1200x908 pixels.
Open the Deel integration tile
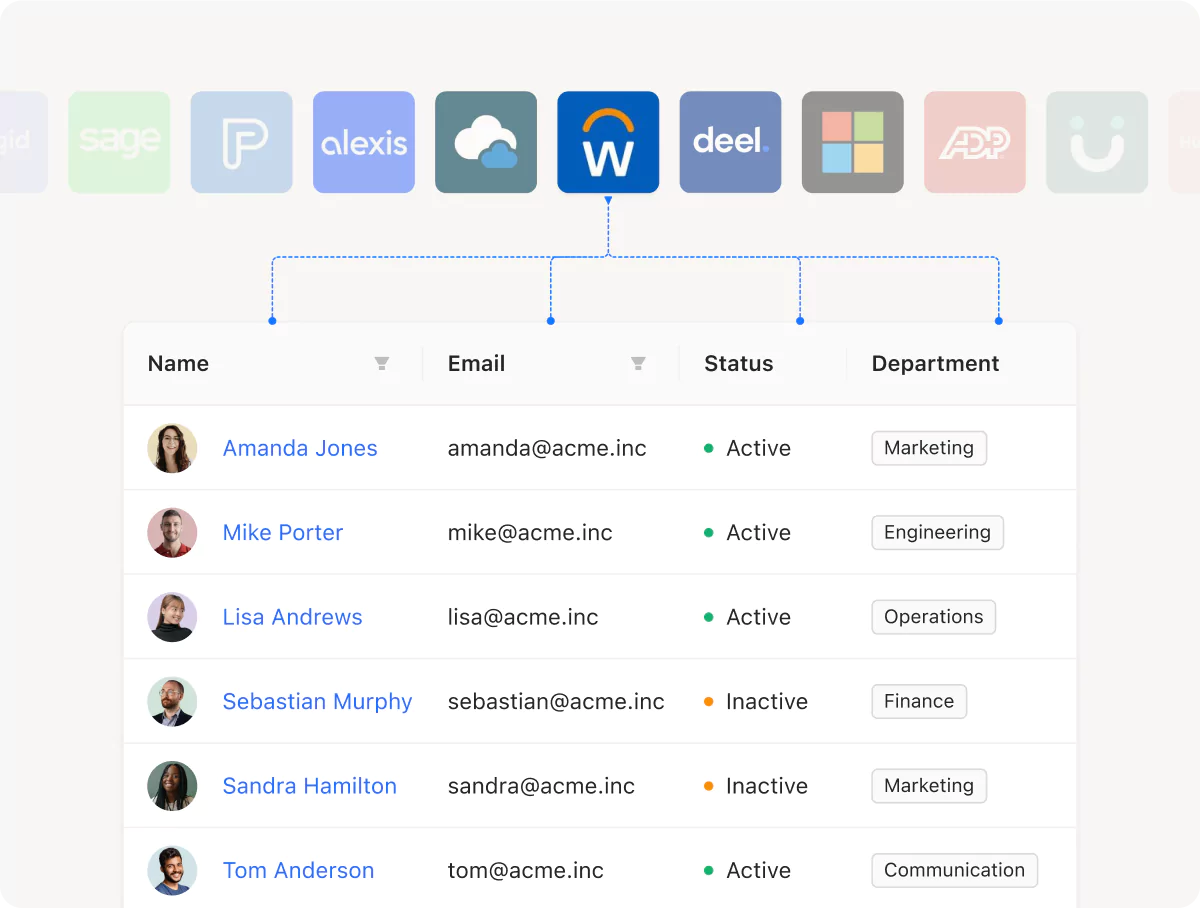click(730, 142)
